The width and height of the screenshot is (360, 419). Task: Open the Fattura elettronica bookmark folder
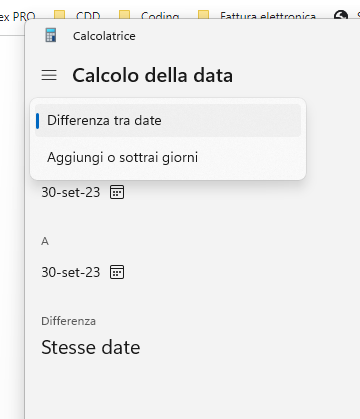pos(257,16)
